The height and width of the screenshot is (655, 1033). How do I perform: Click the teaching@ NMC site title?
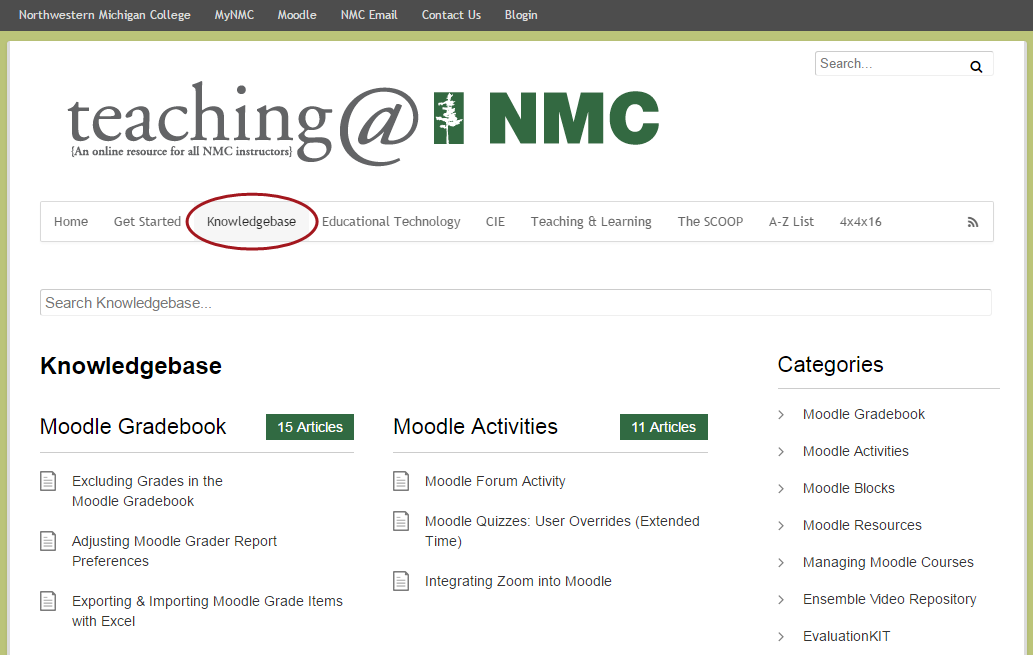(x=363, y=123)
